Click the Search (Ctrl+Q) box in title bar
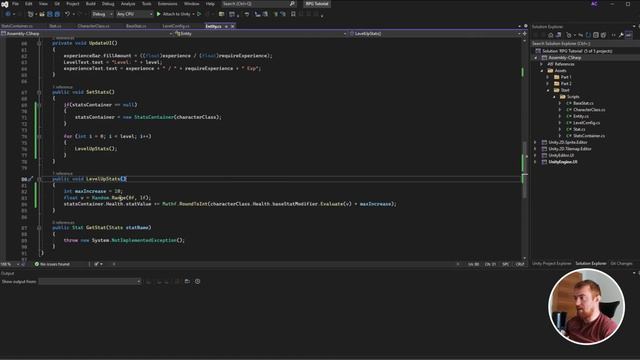The image size is (640, 360). [x=259, y=4]
